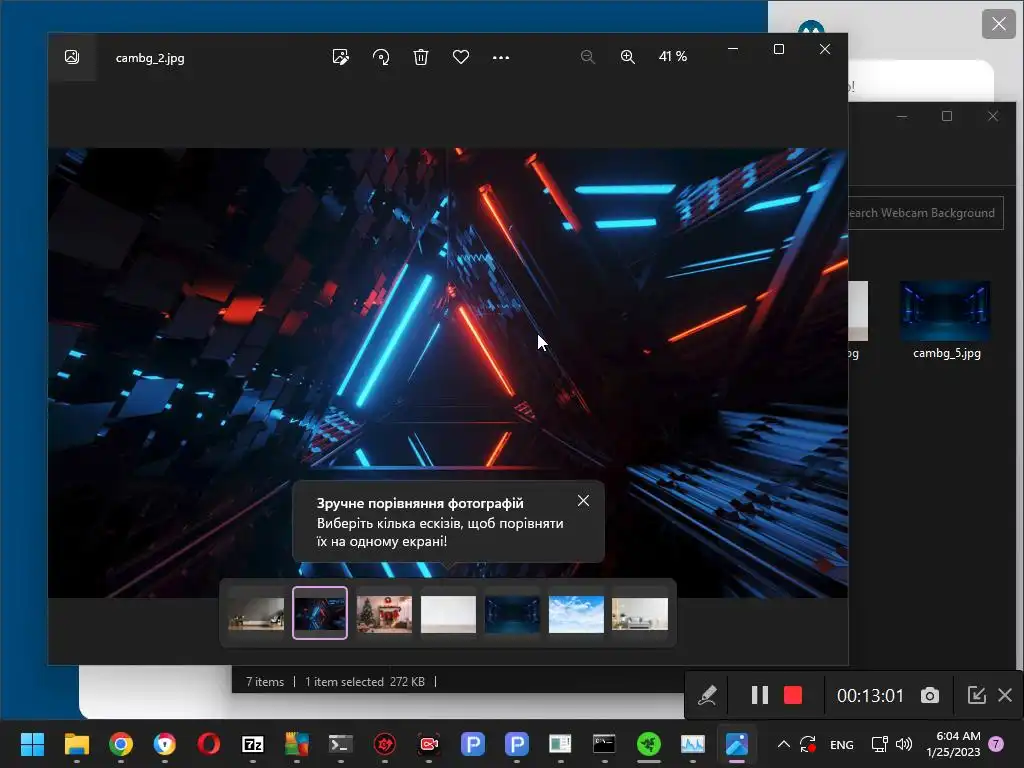This screenshot has width=1024, height=768.
Task: Mark cambg_2.jpg as favorite with heart icon
Action: [x=461, y=57]
